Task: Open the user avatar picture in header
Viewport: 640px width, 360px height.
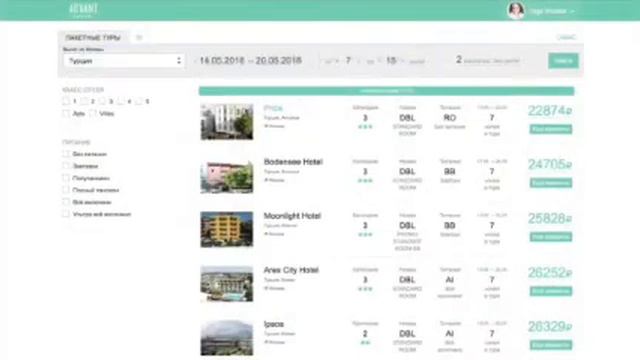Action: [516, 11]
